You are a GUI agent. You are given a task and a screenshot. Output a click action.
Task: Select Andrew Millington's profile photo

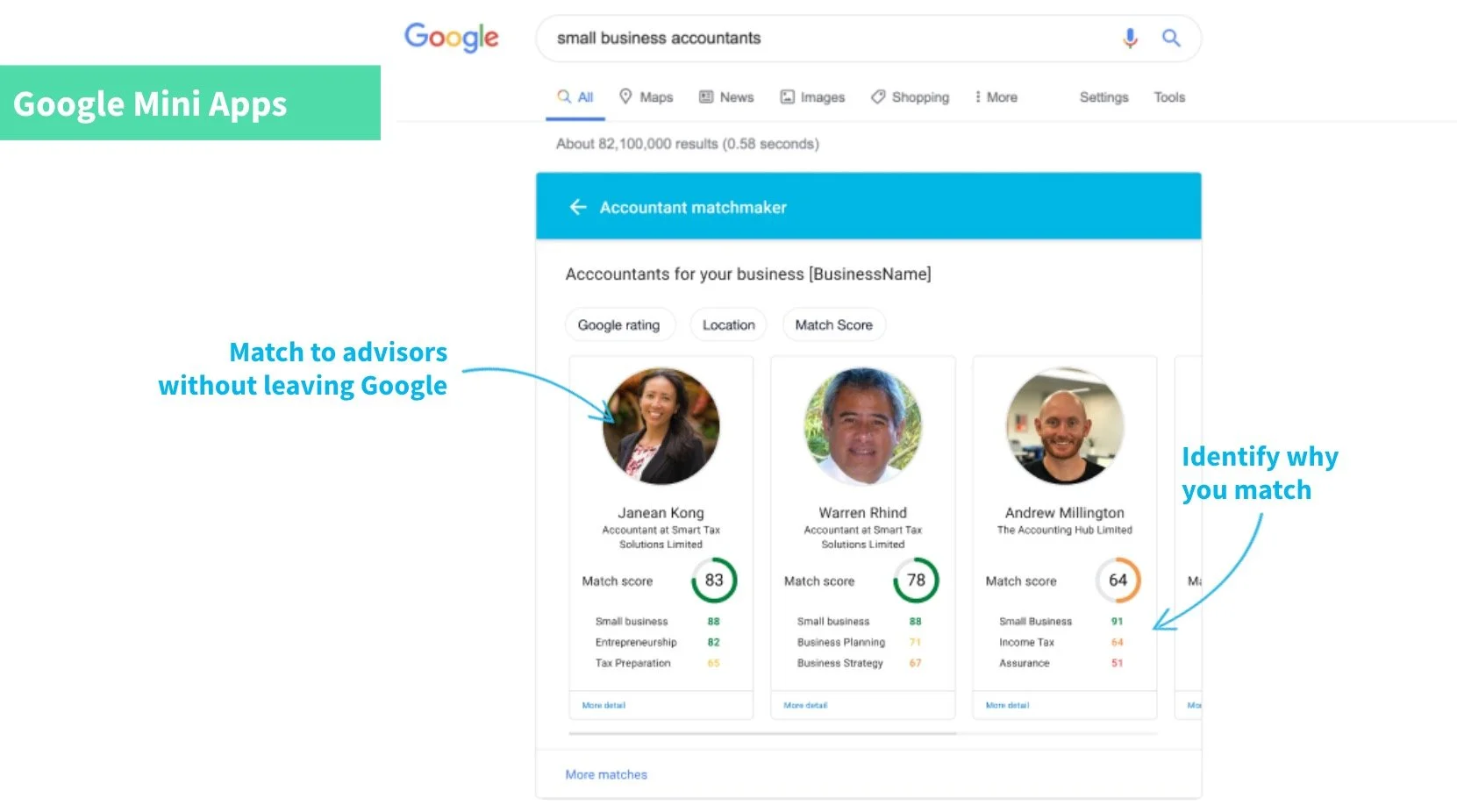(1065, 426)
